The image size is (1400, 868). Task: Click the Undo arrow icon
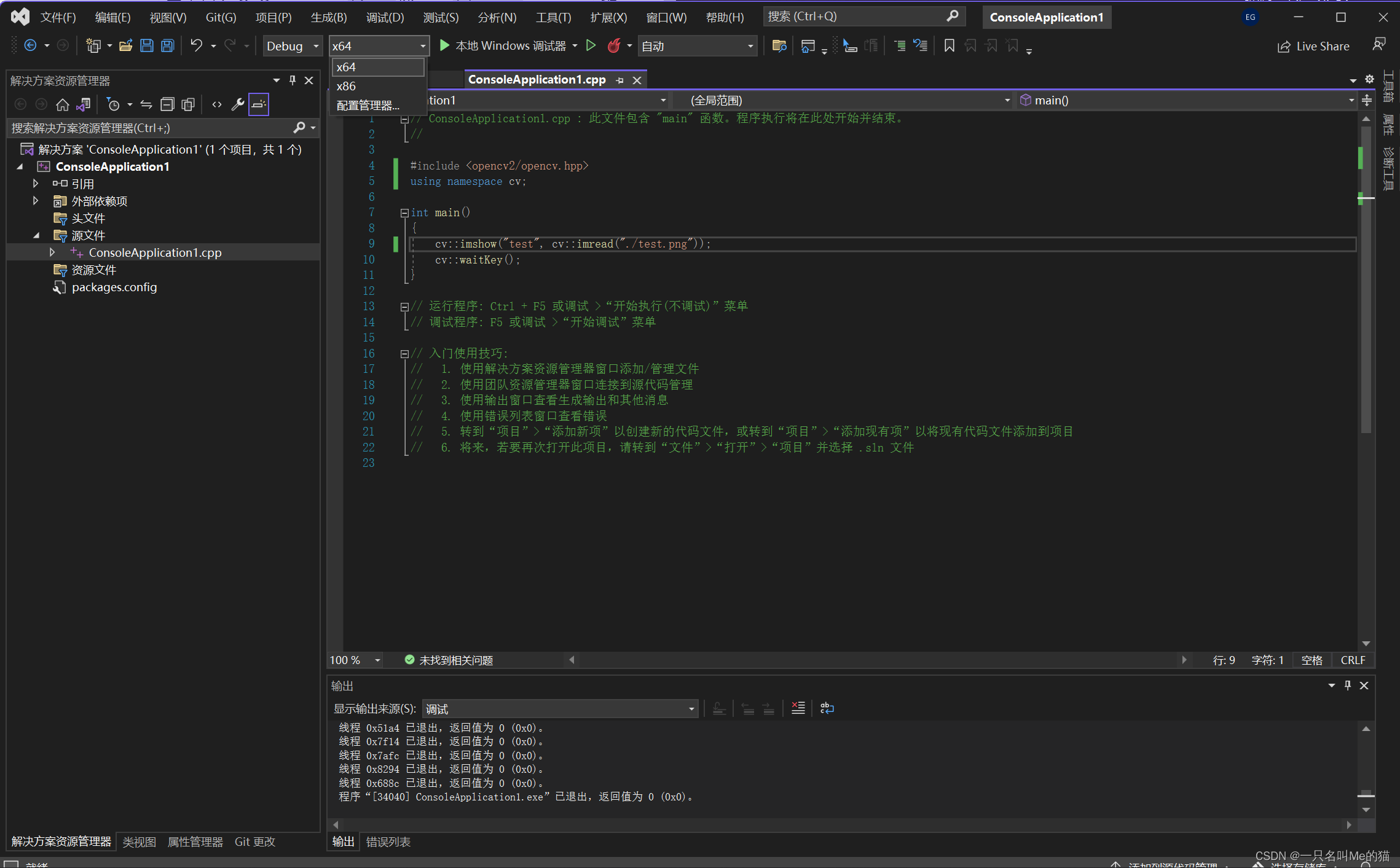(196, 45)
